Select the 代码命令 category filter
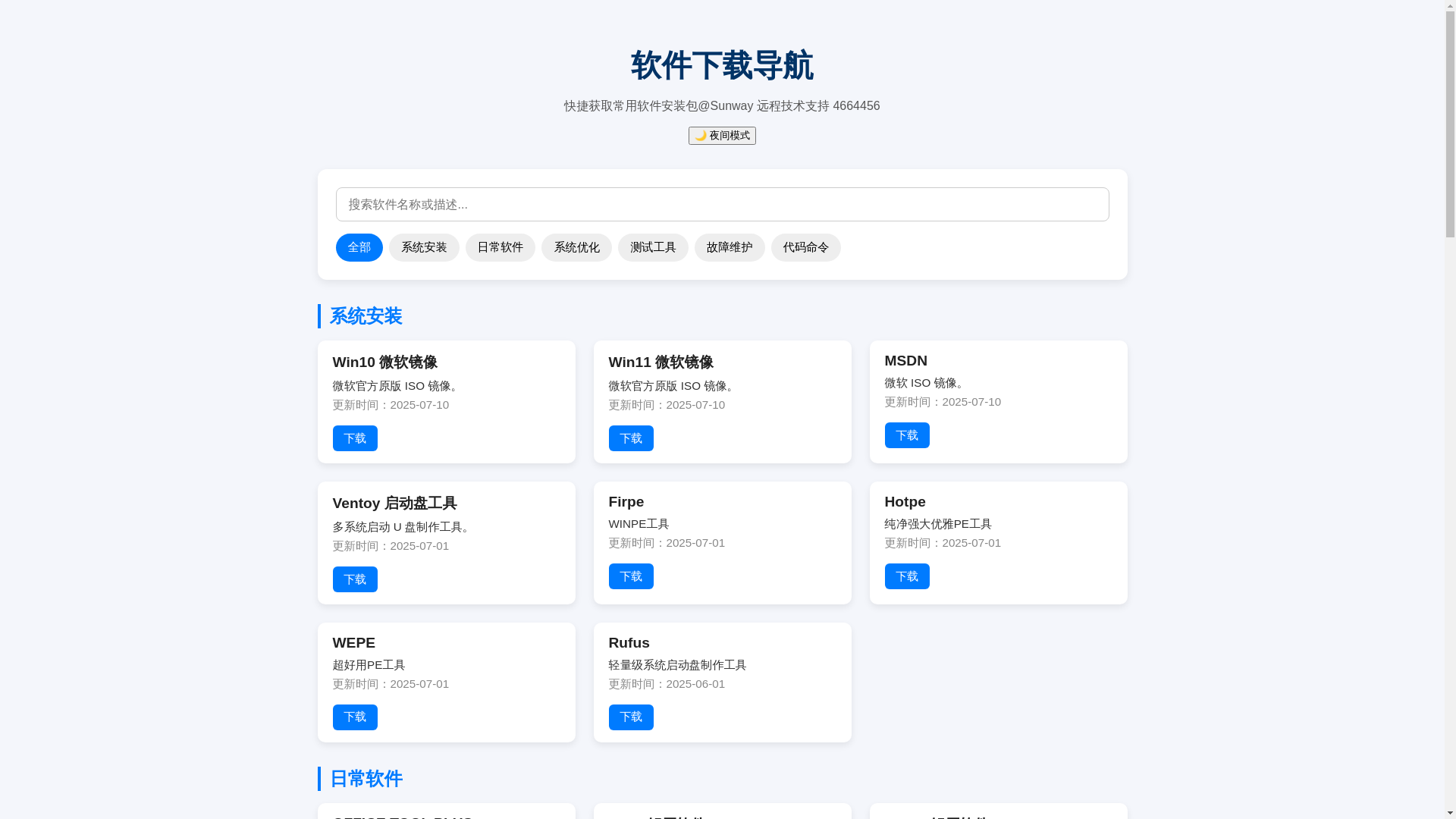 (806, 248)
